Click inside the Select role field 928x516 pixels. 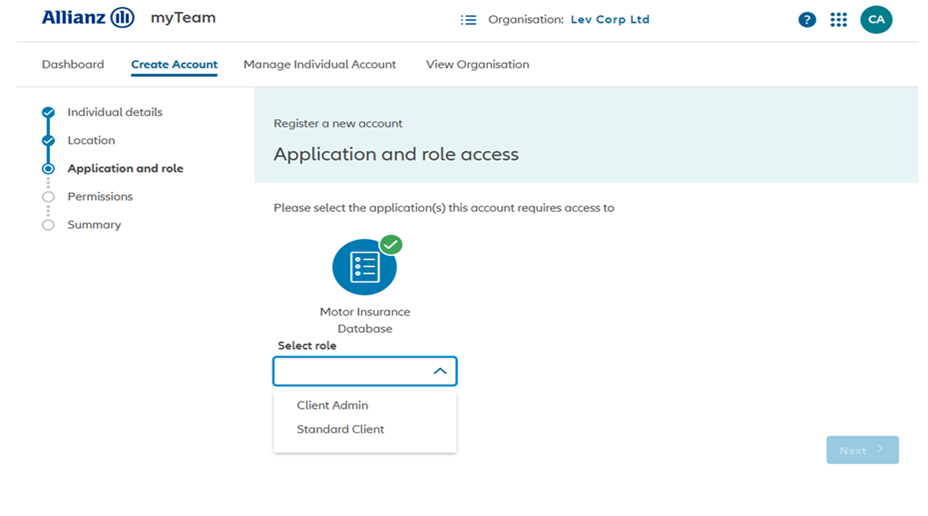pyautogui.click(x=365, y=371)
